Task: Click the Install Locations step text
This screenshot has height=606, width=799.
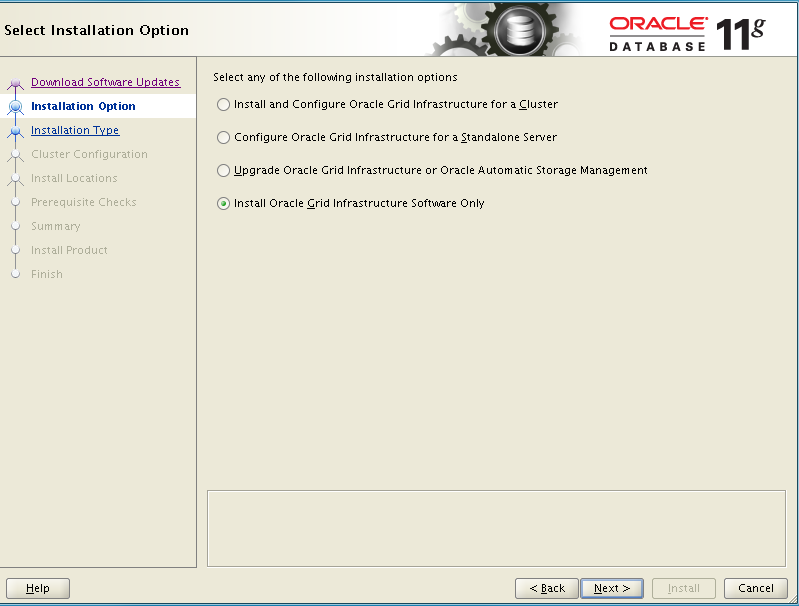Action: coord(74,178)
